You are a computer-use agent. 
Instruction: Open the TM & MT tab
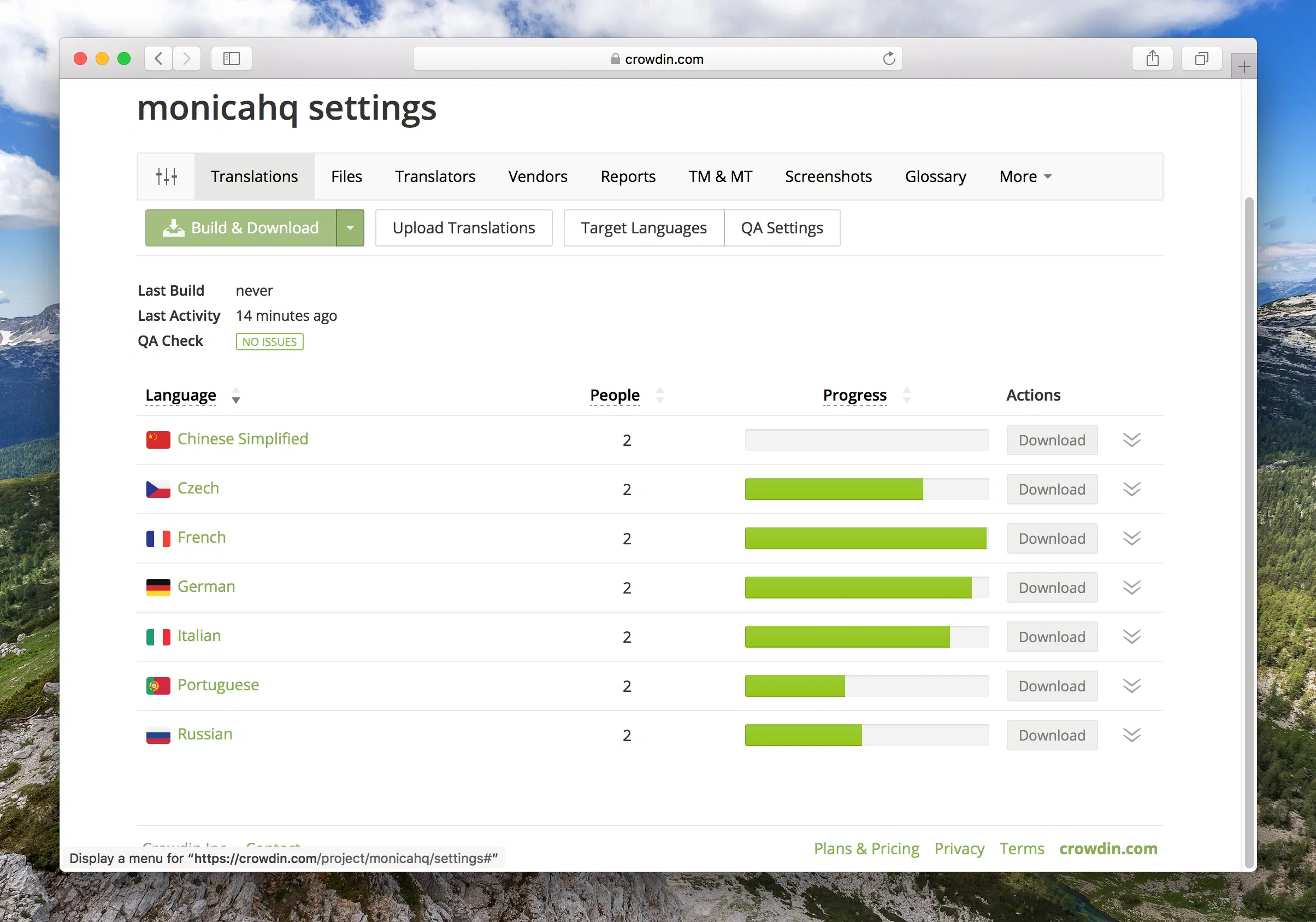click(721, 177)
